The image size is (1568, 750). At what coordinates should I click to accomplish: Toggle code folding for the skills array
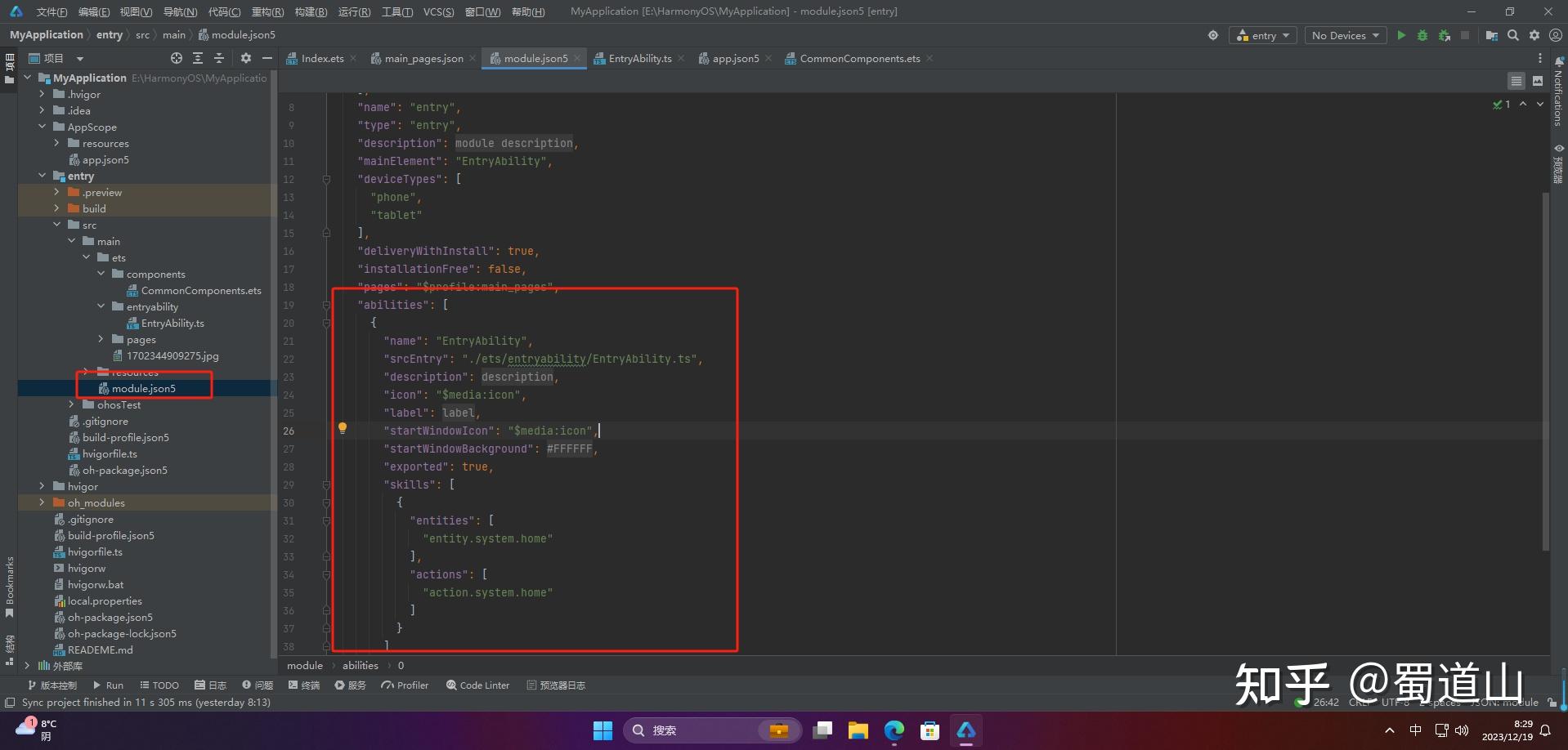[x=326, y=484]
